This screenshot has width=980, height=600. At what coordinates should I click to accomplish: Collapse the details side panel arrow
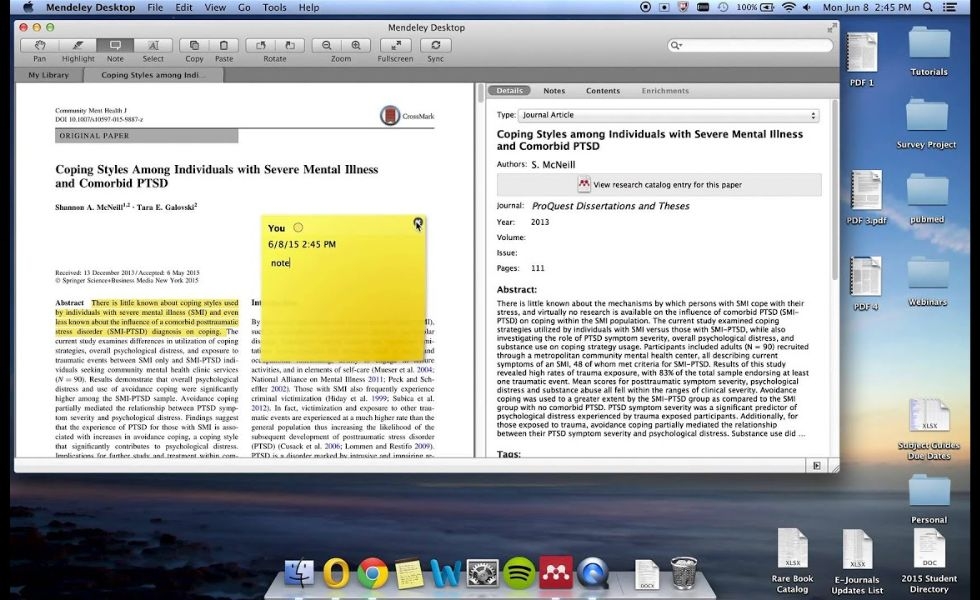coord(816,466)
